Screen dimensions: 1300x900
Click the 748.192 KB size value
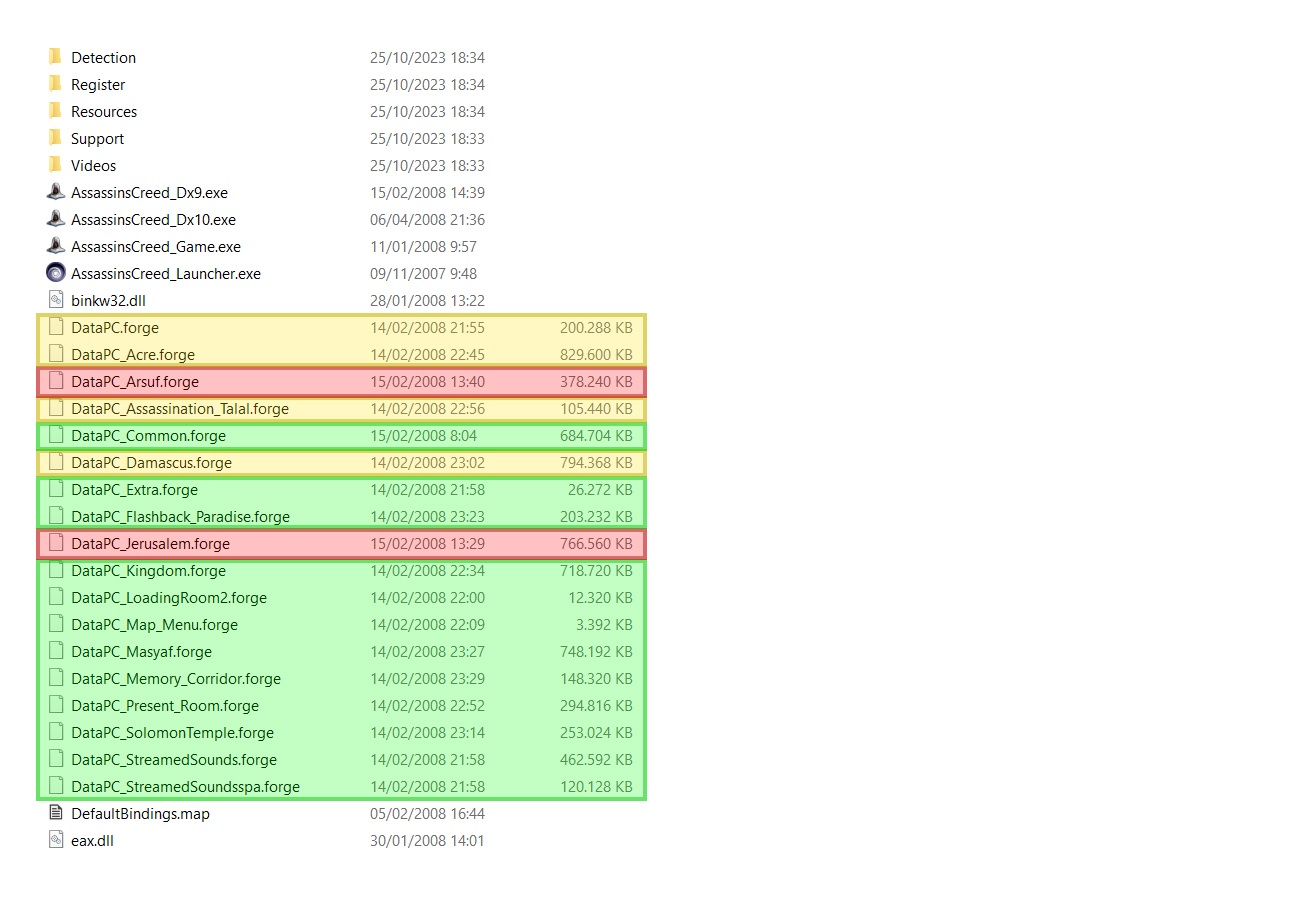596,652
